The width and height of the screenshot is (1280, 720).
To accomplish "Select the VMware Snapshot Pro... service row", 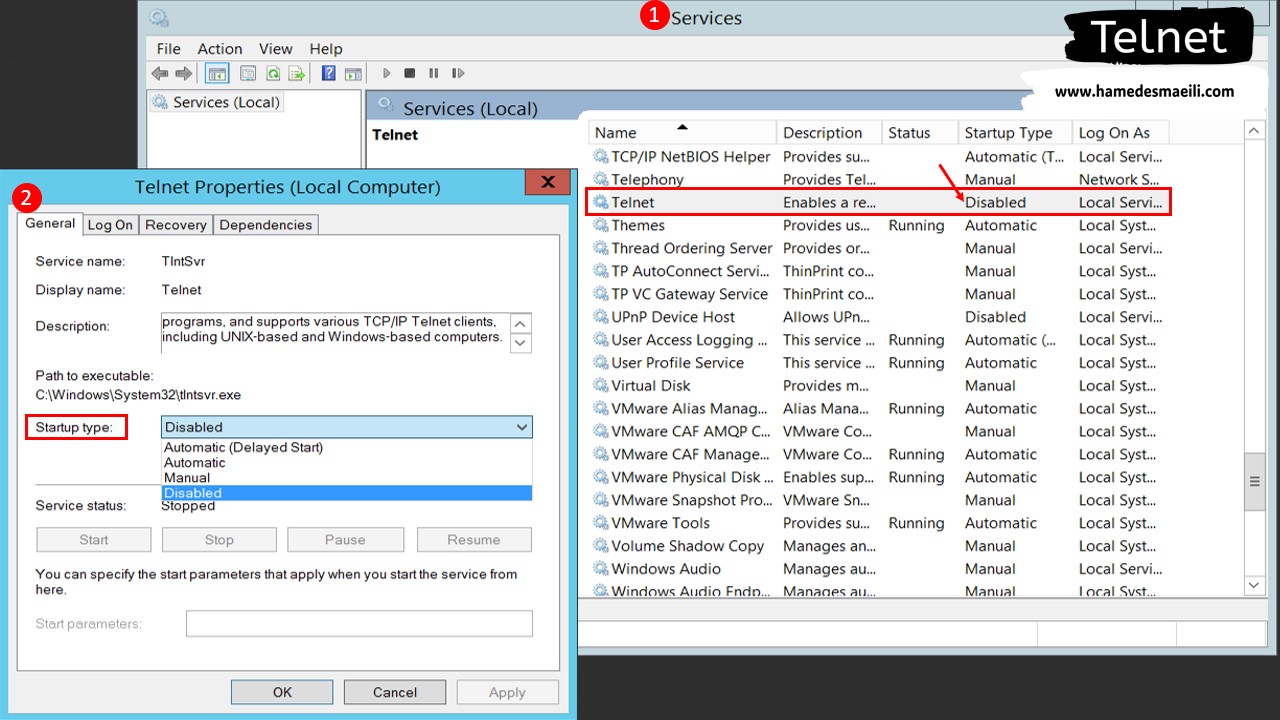I will coord(878,500).
